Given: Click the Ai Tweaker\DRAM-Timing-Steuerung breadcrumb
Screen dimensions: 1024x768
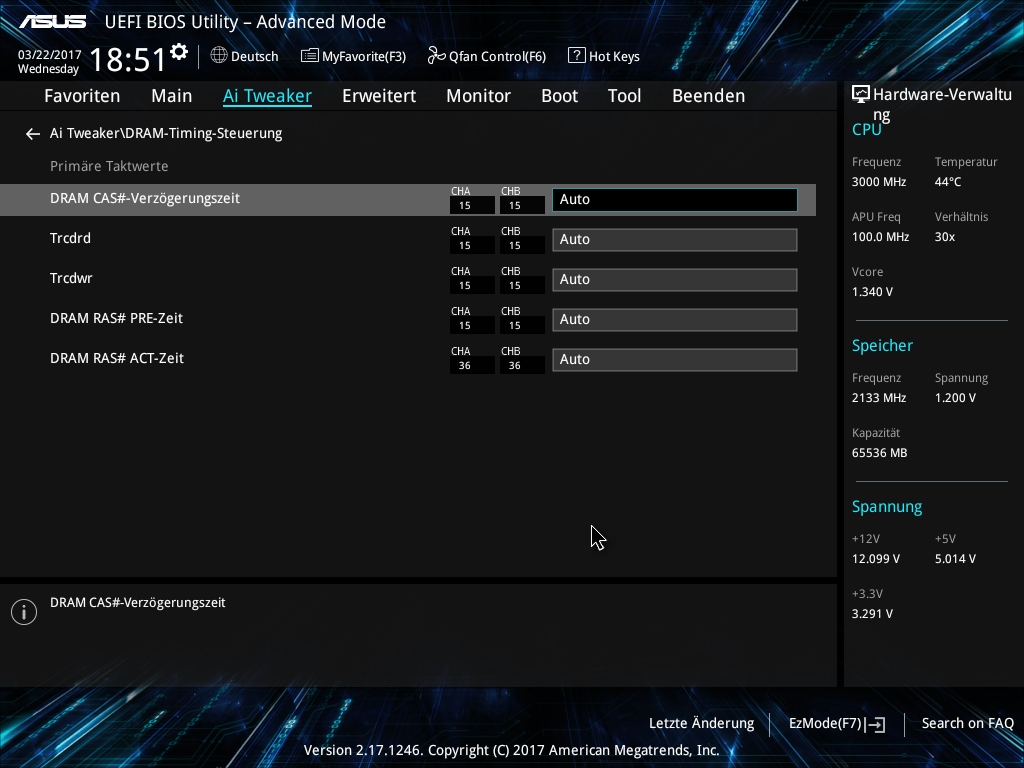Looking at the screenshot, I should click(x=166, y=133).
